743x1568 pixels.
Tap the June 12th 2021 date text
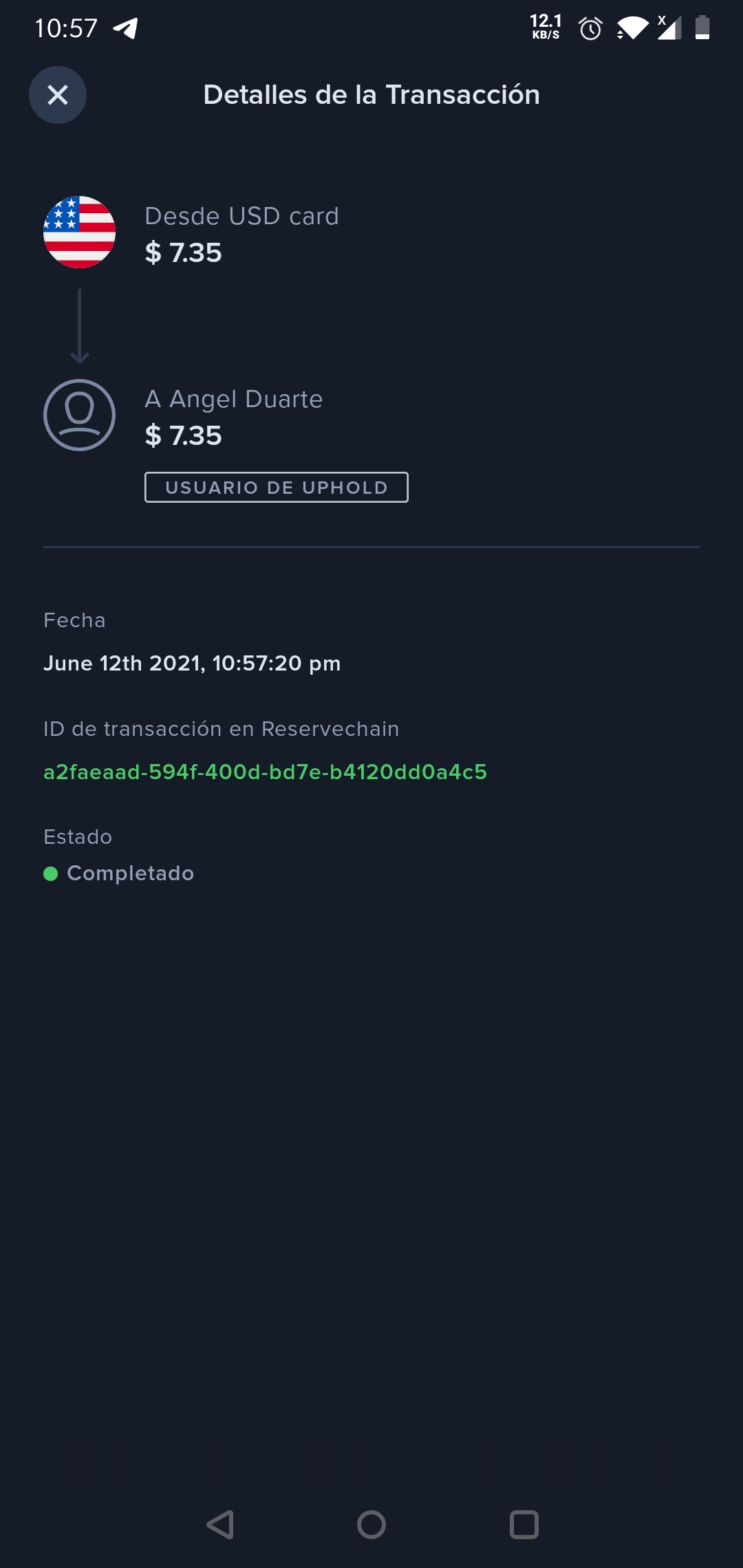(192, 664)
